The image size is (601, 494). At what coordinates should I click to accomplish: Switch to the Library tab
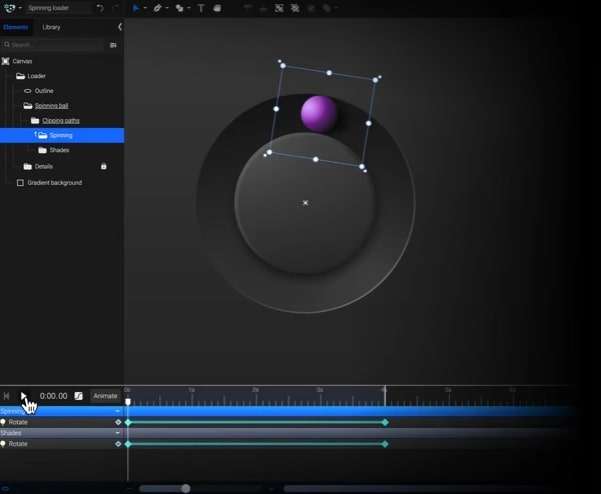click(x=51, y=27)
